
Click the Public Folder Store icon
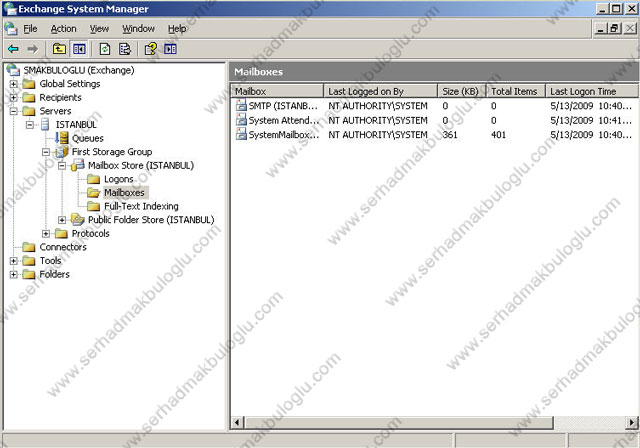pyautogui.click(x=78, y=220)
